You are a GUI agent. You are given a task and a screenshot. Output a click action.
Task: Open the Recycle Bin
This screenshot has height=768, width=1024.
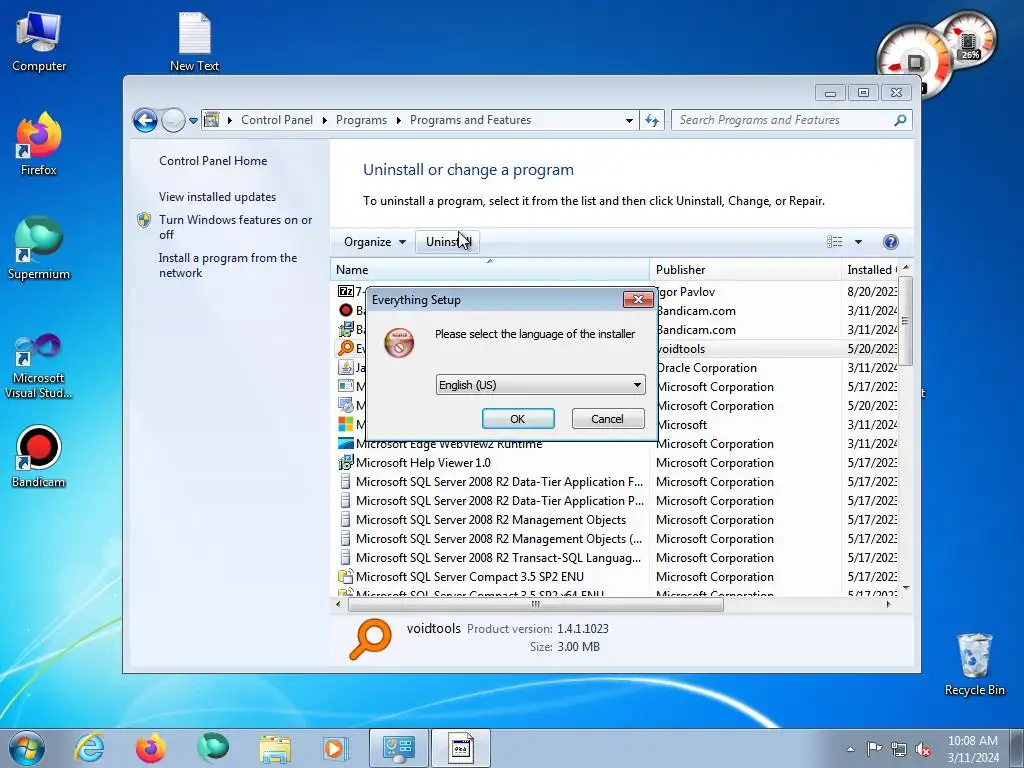(x=974, y=664)
